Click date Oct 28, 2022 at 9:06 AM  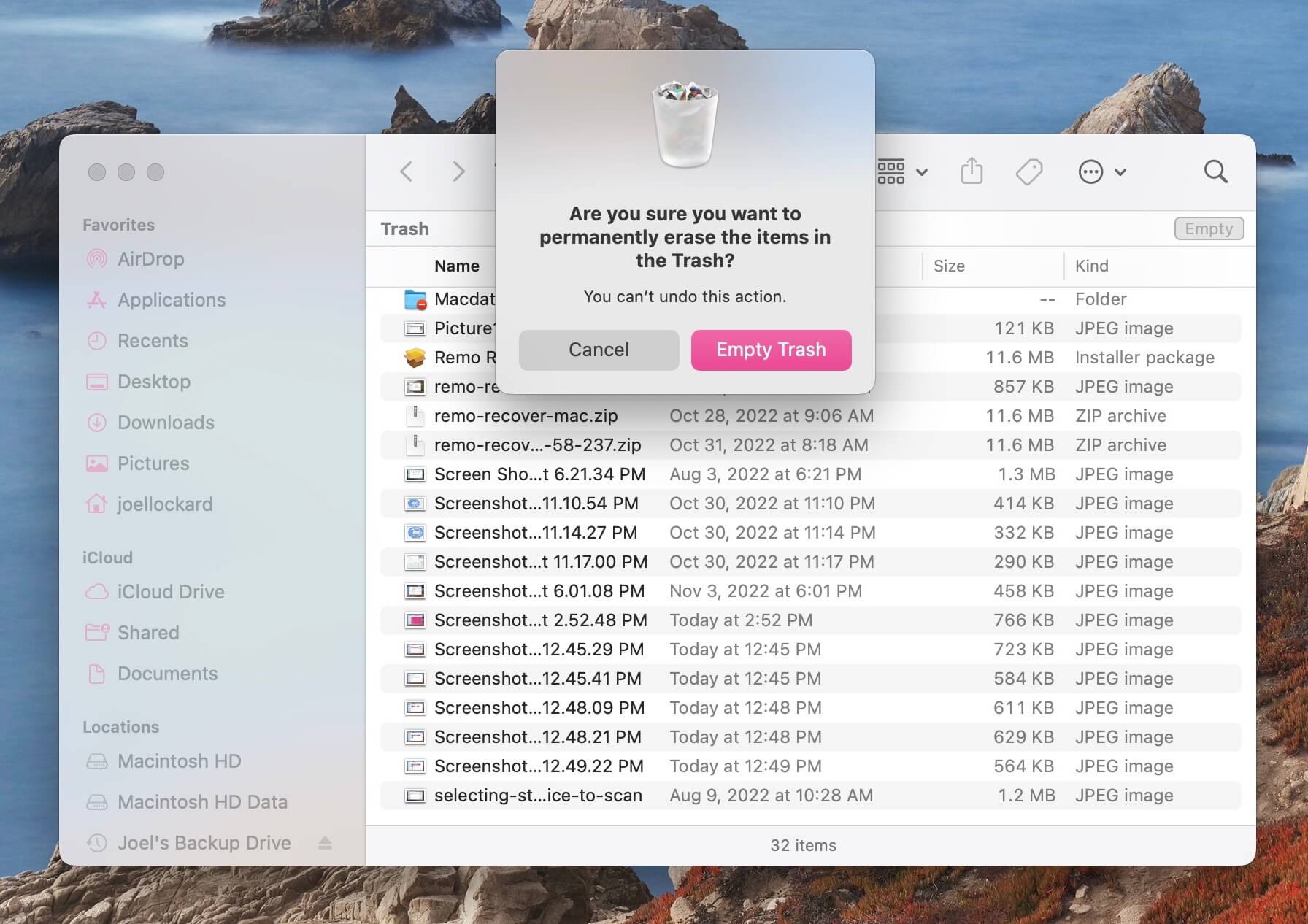[772, 416]
